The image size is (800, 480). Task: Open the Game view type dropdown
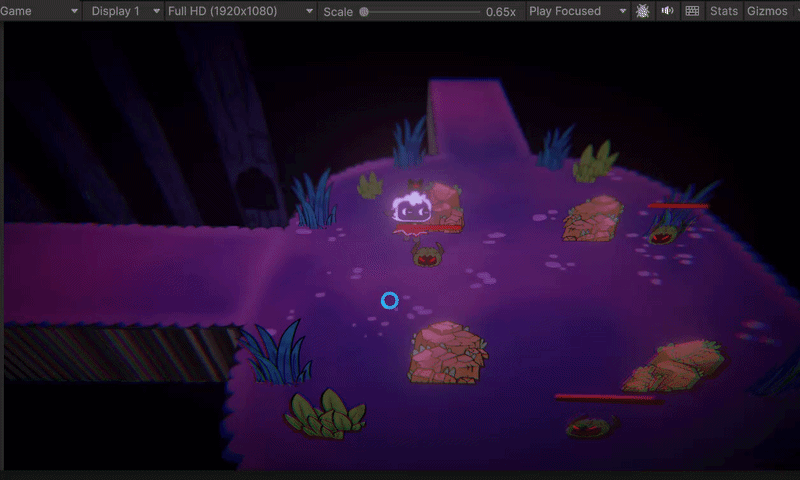pyautogui.click(x=40, y=11)
